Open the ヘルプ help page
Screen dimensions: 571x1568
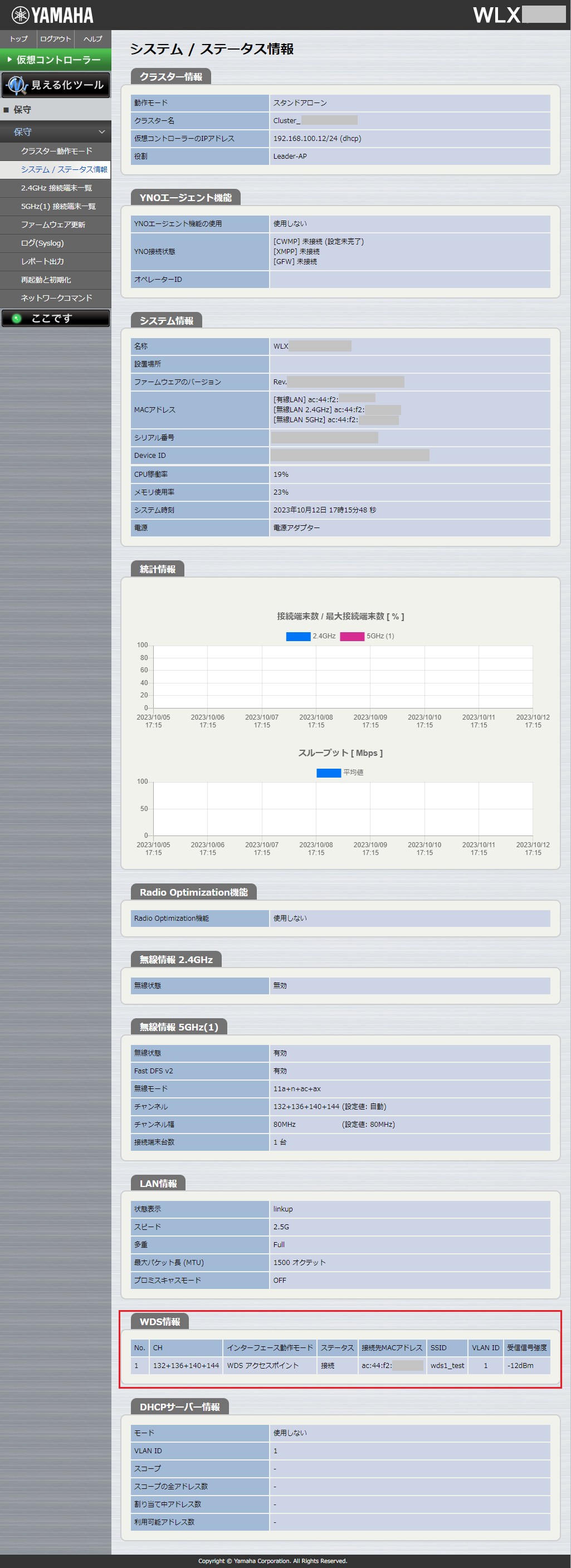92,39
